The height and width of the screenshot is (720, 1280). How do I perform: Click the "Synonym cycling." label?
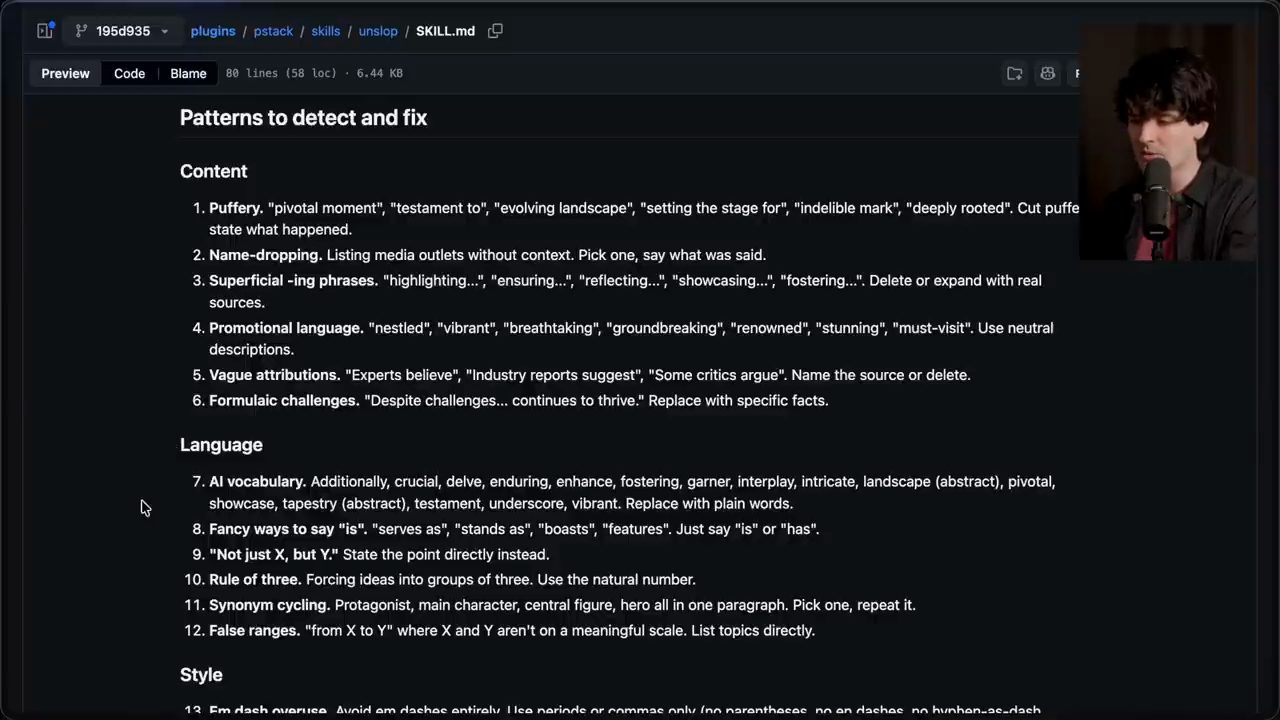point(269,605)
